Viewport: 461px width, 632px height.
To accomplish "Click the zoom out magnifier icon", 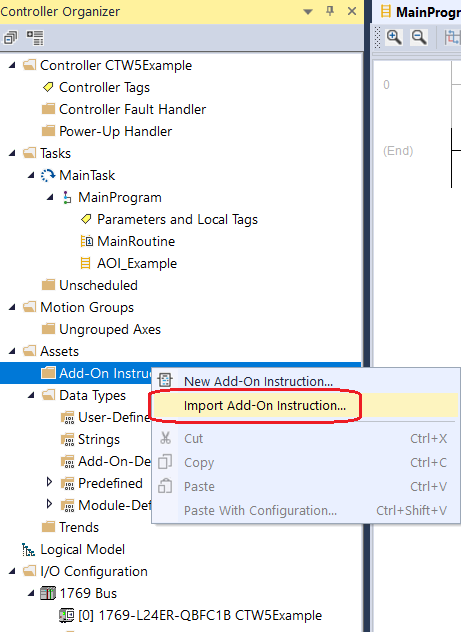I will coord(419,37).
